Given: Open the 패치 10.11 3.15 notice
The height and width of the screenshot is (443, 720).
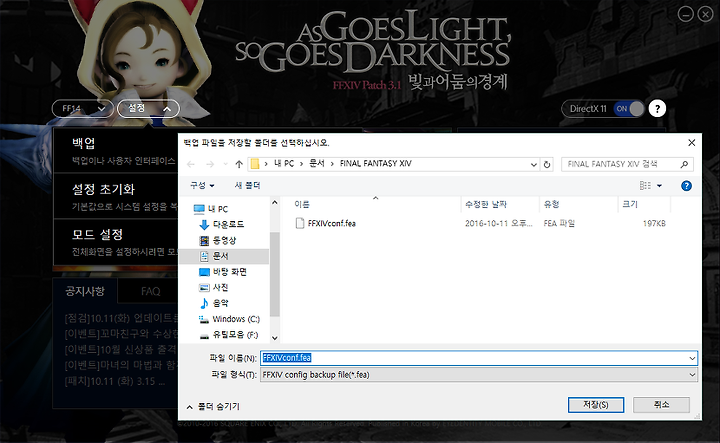Looking at the screenshot, I should coord(115,381).
